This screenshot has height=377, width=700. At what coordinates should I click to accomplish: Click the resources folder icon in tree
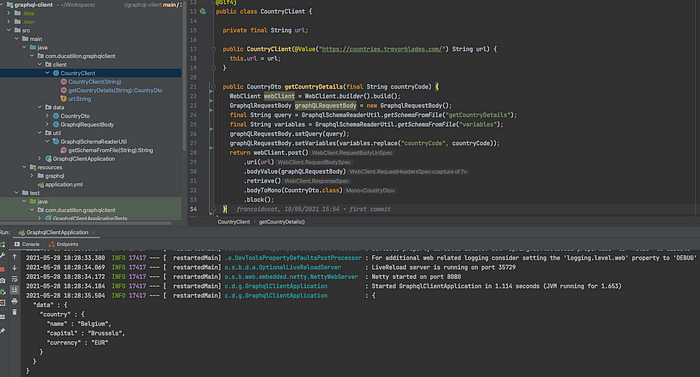[33, 168]
